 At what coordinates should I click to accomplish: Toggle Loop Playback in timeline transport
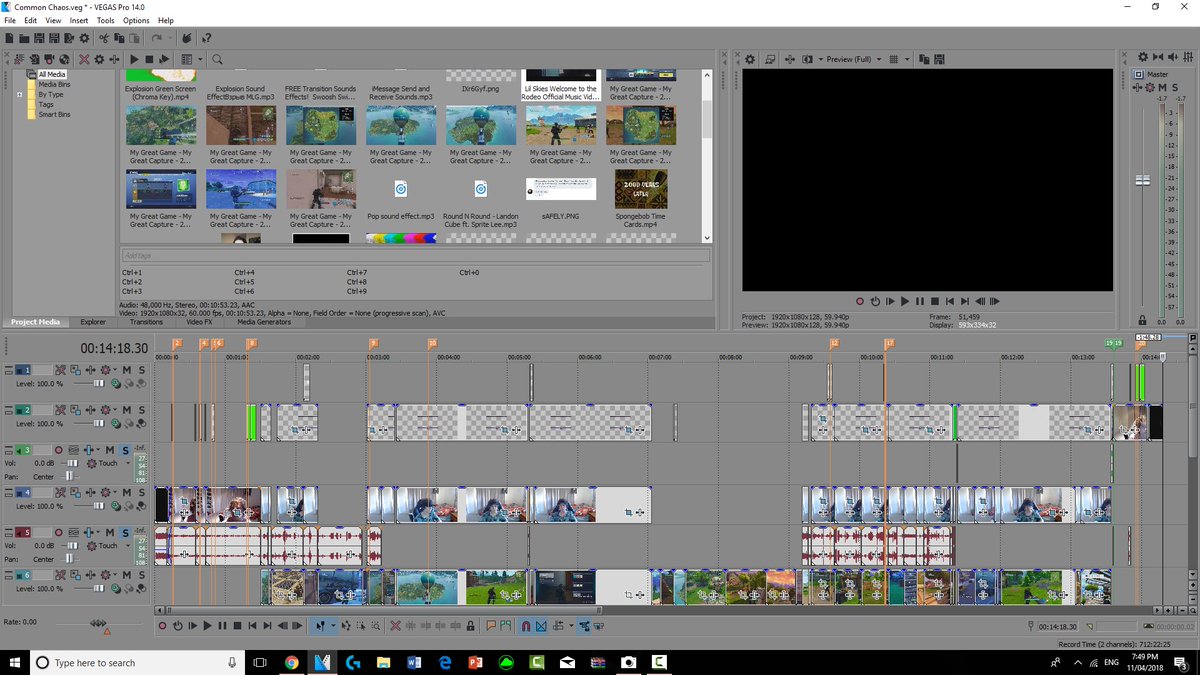(177, 626)
